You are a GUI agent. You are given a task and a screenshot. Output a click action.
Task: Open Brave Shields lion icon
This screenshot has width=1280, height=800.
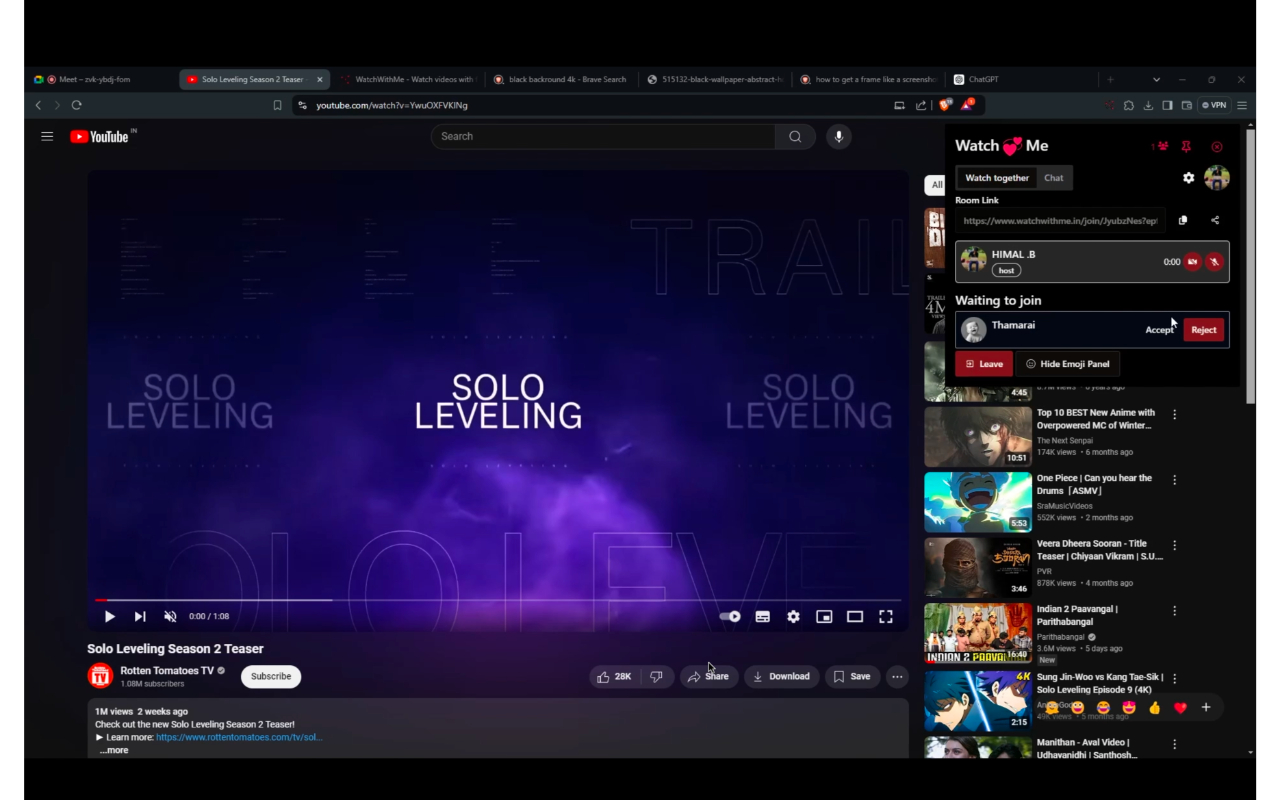click(946, 105)
